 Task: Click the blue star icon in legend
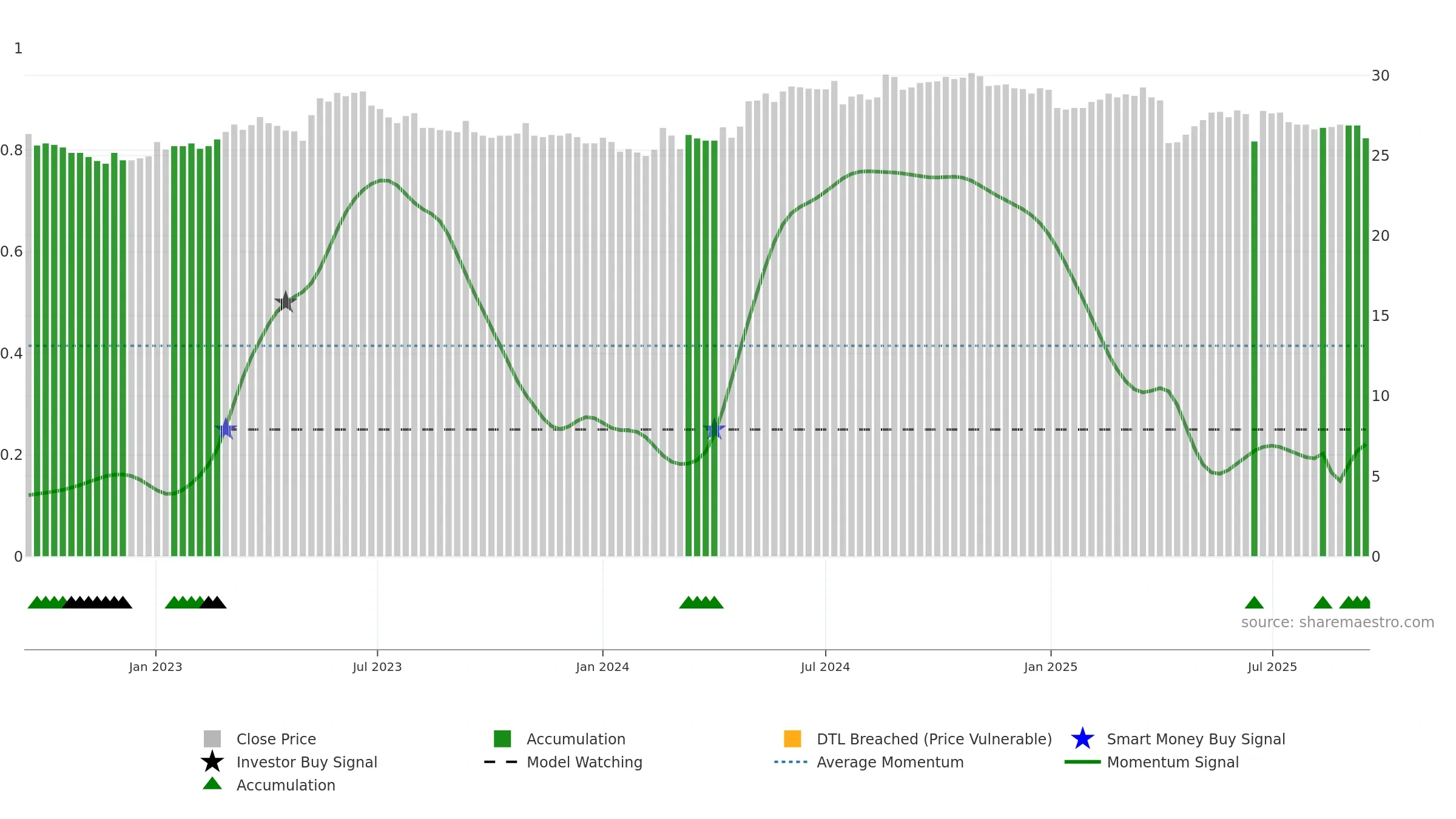tap(1082, 739)
